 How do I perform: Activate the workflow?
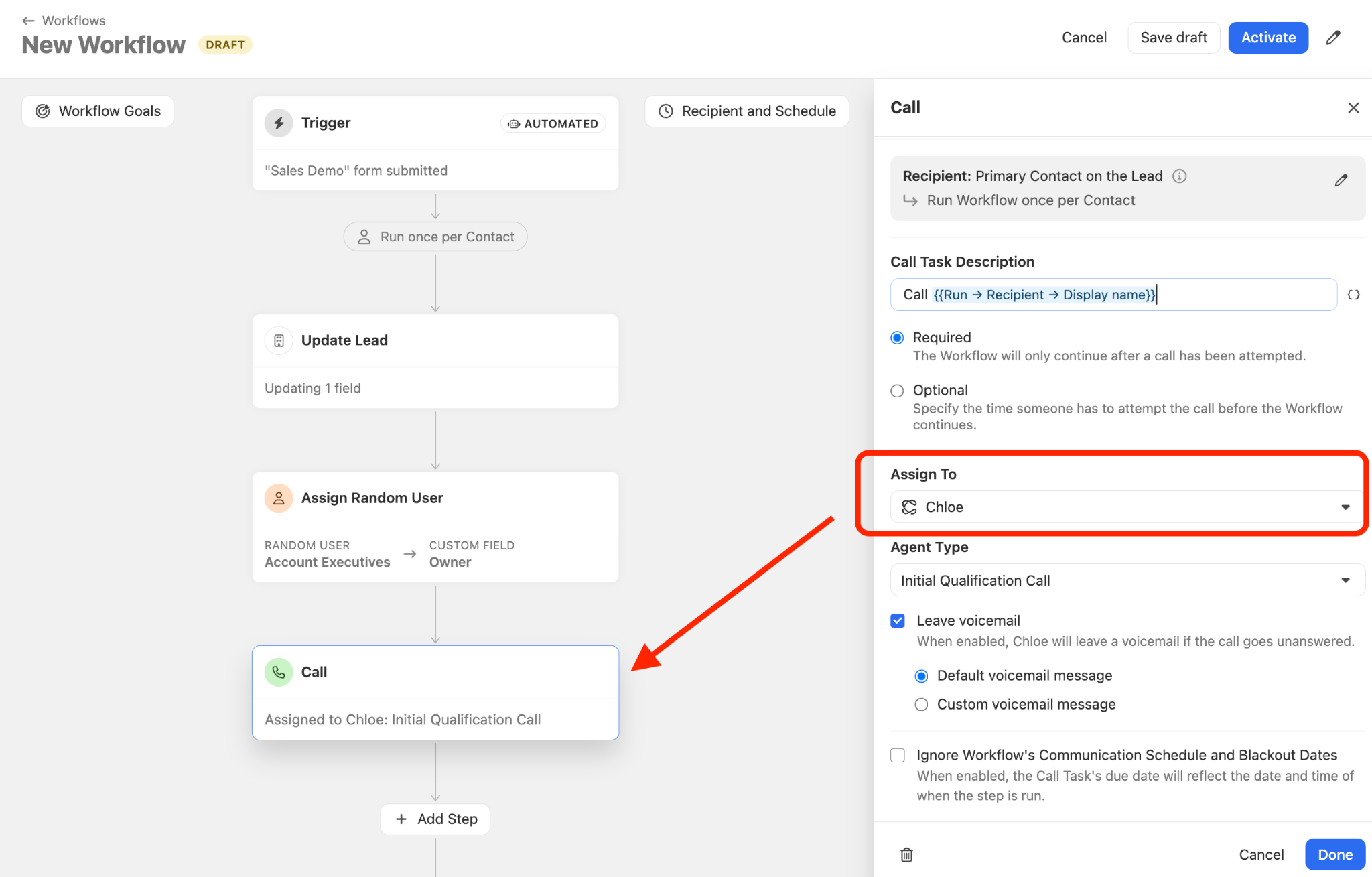click(x=1268, y=38)
